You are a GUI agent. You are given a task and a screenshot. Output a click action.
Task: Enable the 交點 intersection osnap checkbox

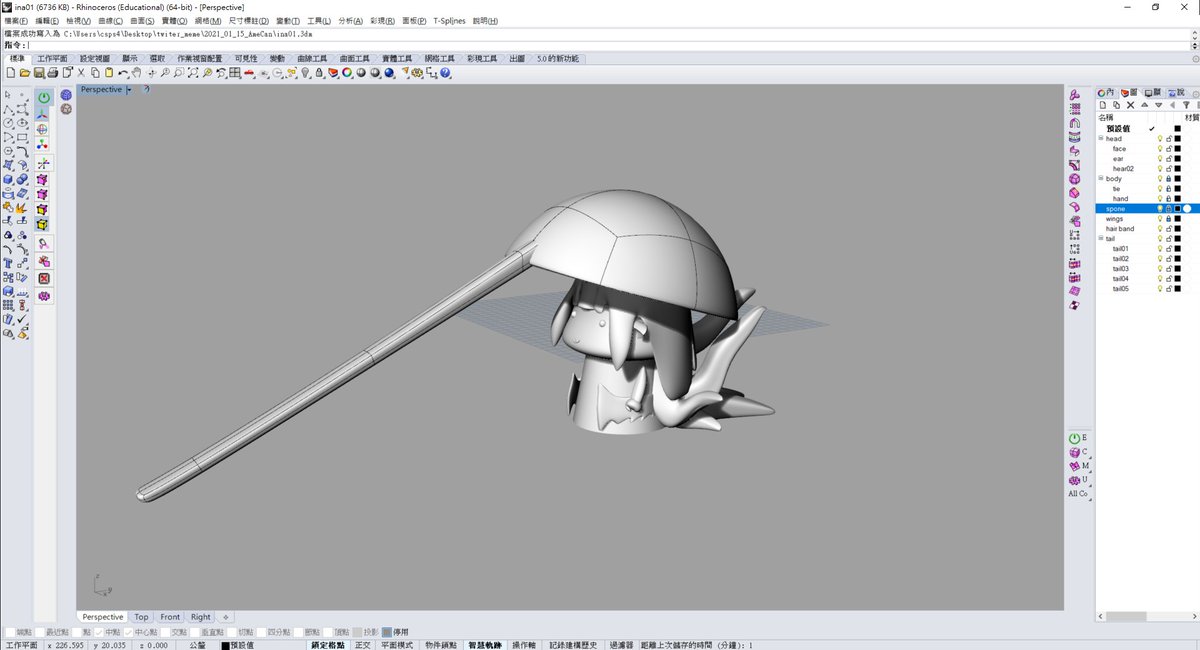tap(166, 632)
